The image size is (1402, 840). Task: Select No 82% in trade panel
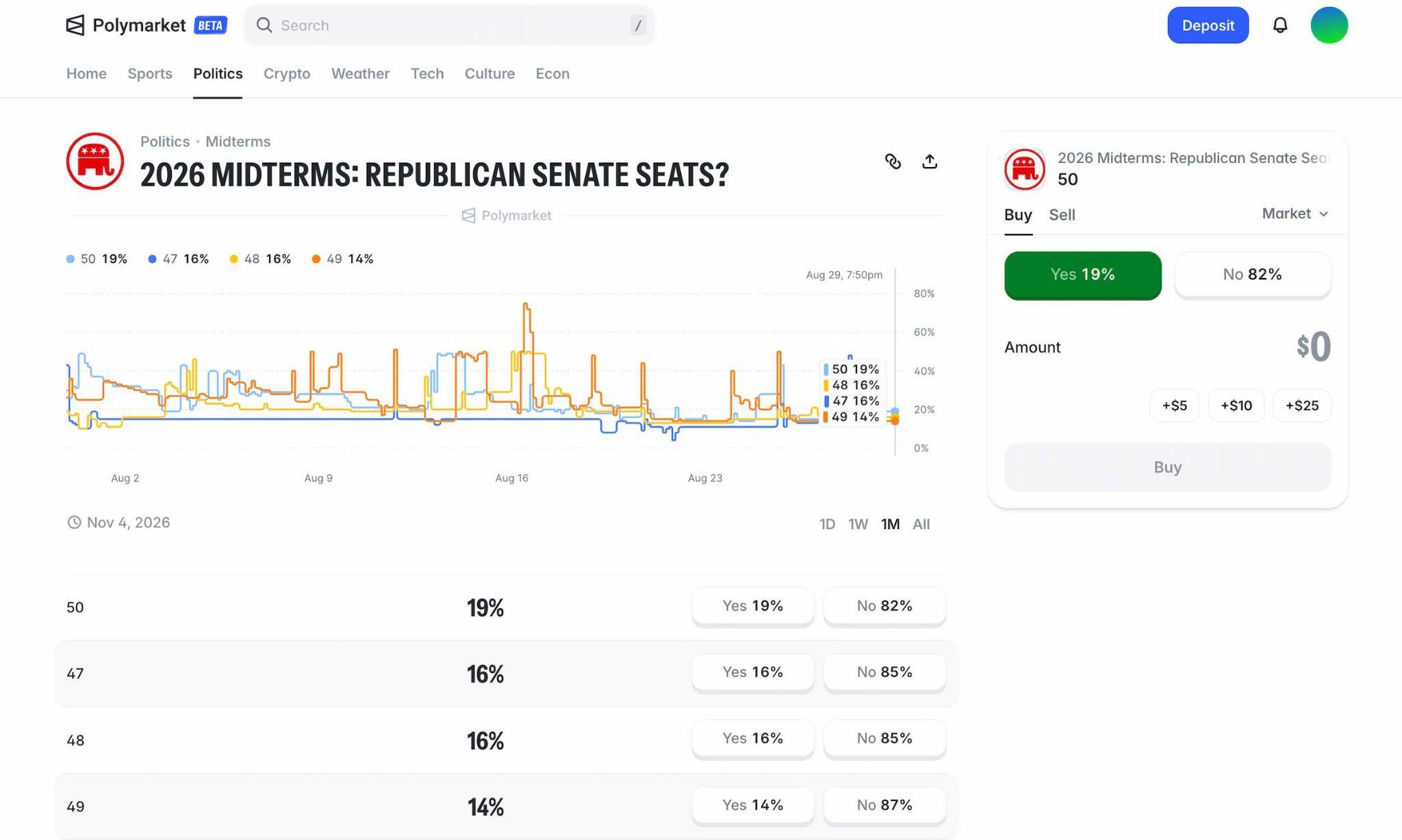pyautogui.click(x=1252, y=275)
